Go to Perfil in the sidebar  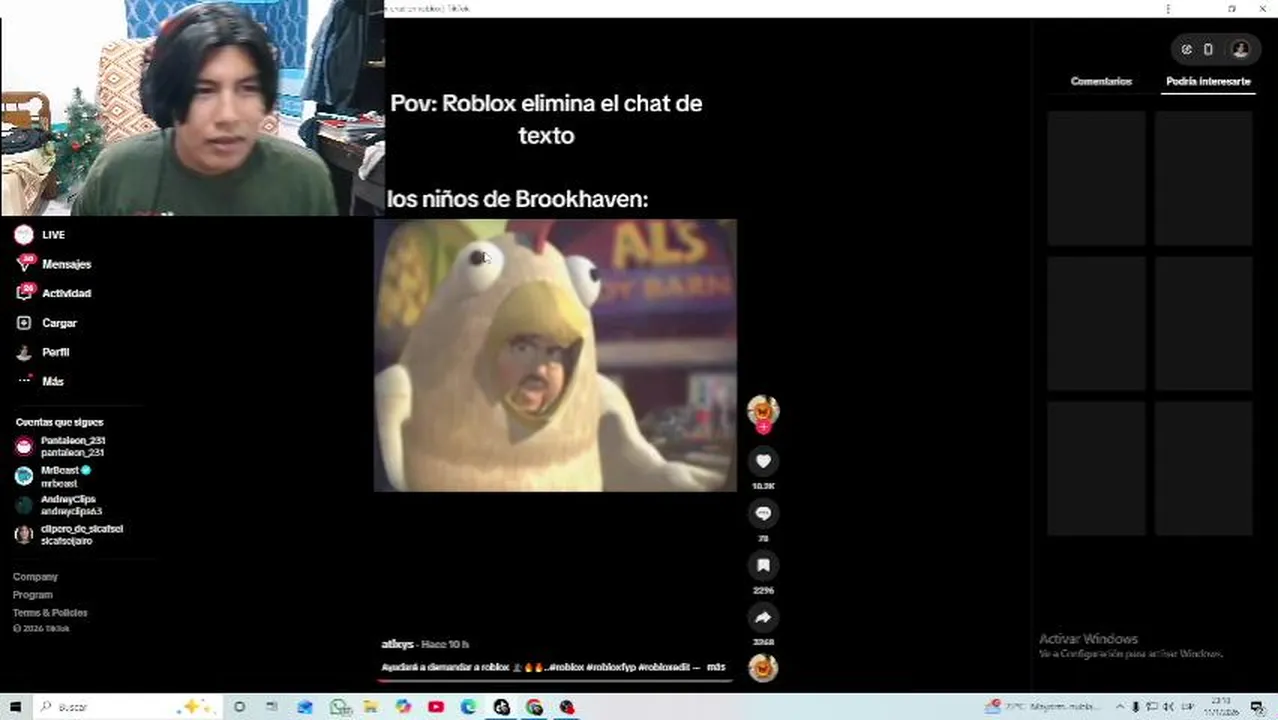(42, 352)
